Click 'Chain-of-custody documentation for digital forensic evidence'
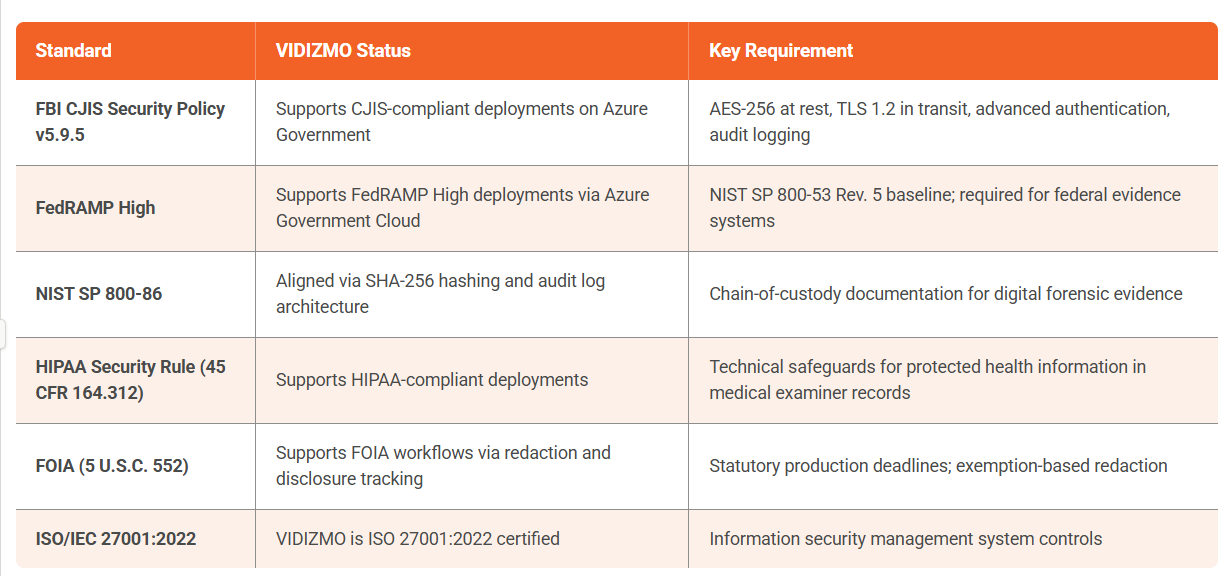 [946, 294]
